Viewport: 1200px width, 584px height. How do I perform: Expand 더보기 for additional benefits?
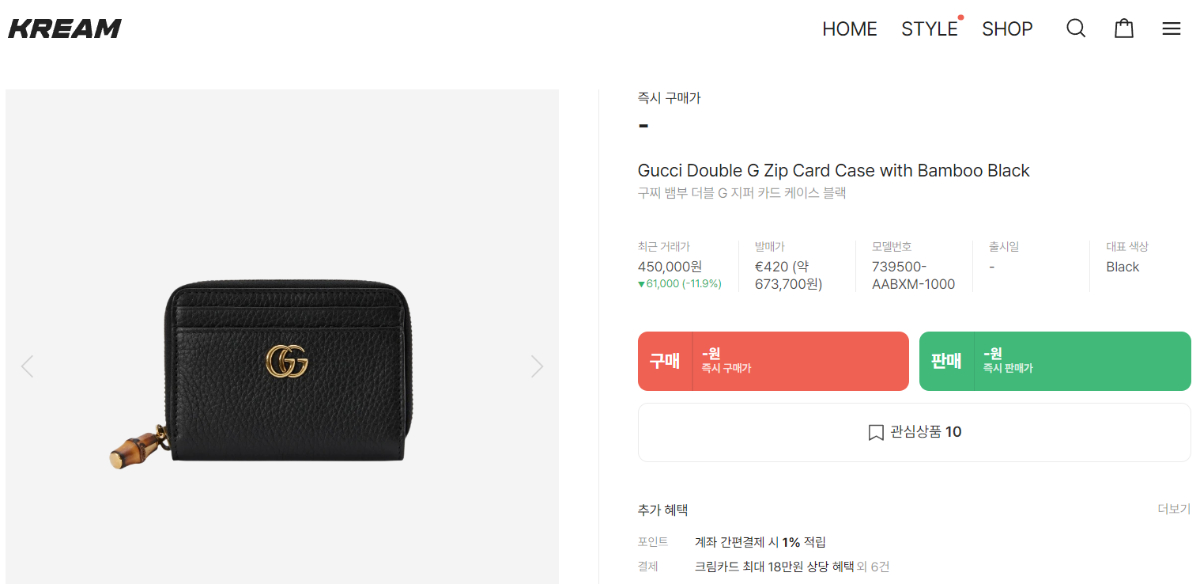(1174, 509)
